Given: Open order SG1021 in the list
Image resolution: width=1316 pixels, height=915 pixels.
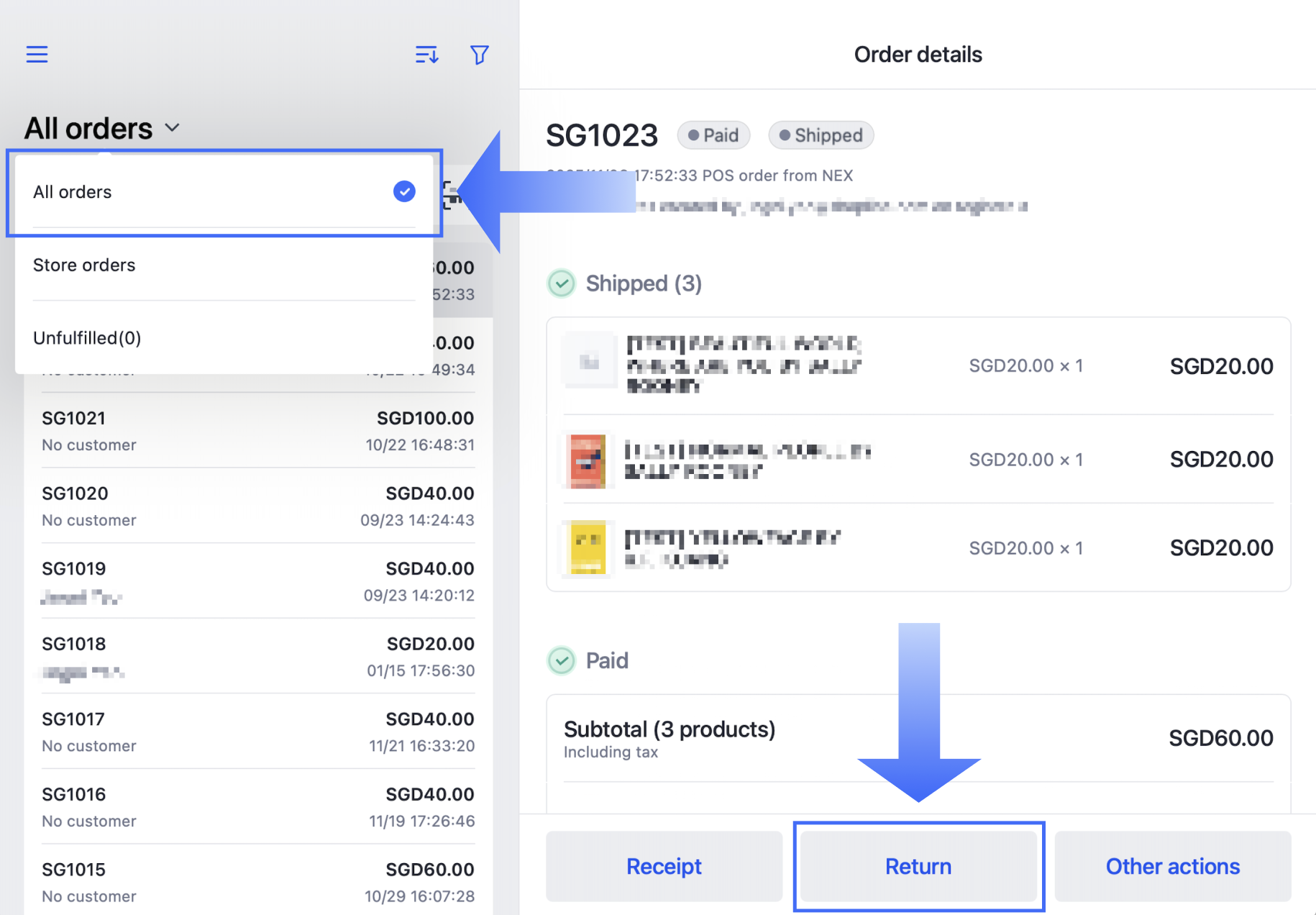Looking at the screenshot, I should tap(258, 430).
